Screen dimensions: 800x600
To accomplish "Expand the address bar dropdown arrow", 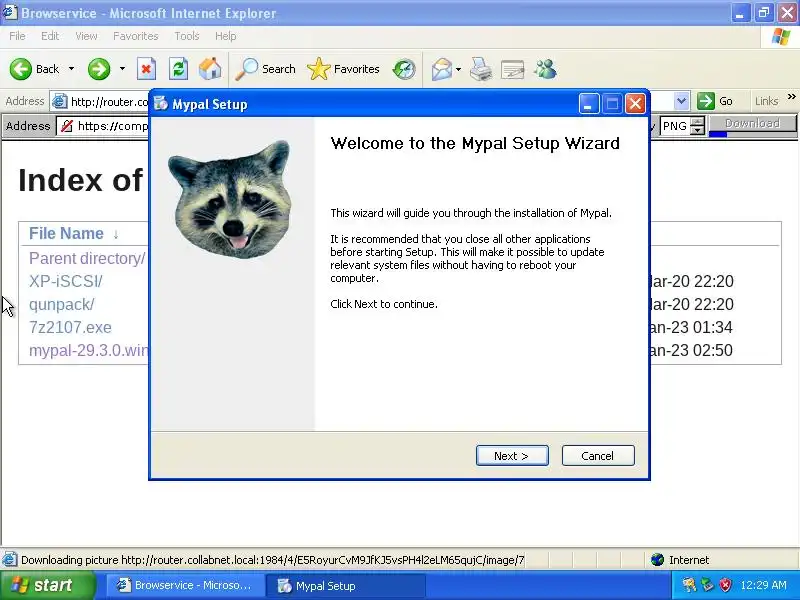I will coord(681,101).
